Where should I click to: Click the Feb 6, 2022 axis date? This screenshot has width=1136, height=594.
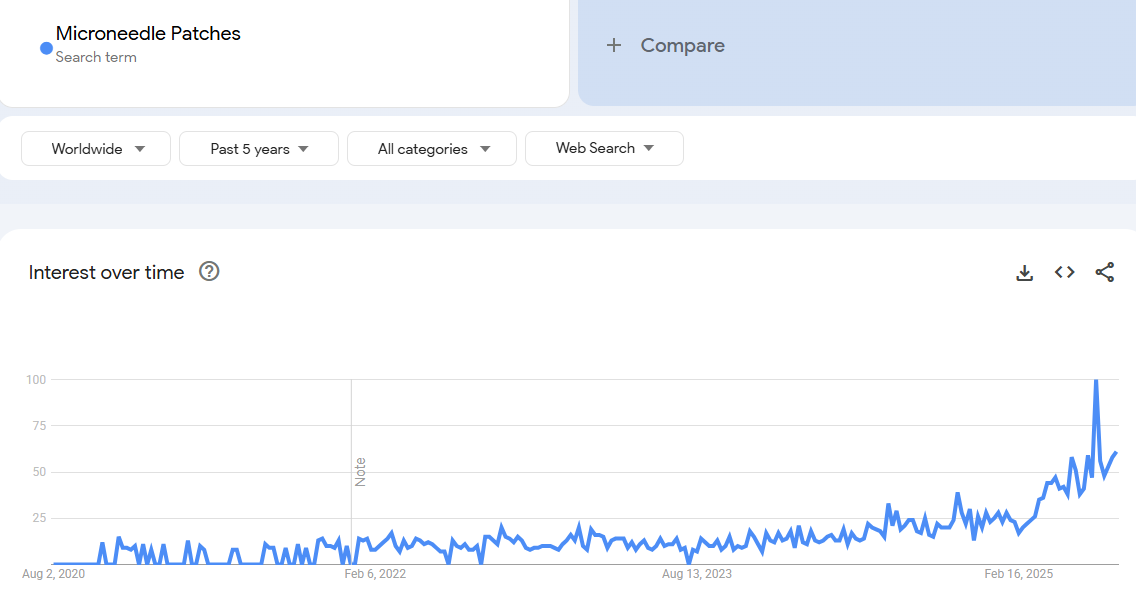375,574
